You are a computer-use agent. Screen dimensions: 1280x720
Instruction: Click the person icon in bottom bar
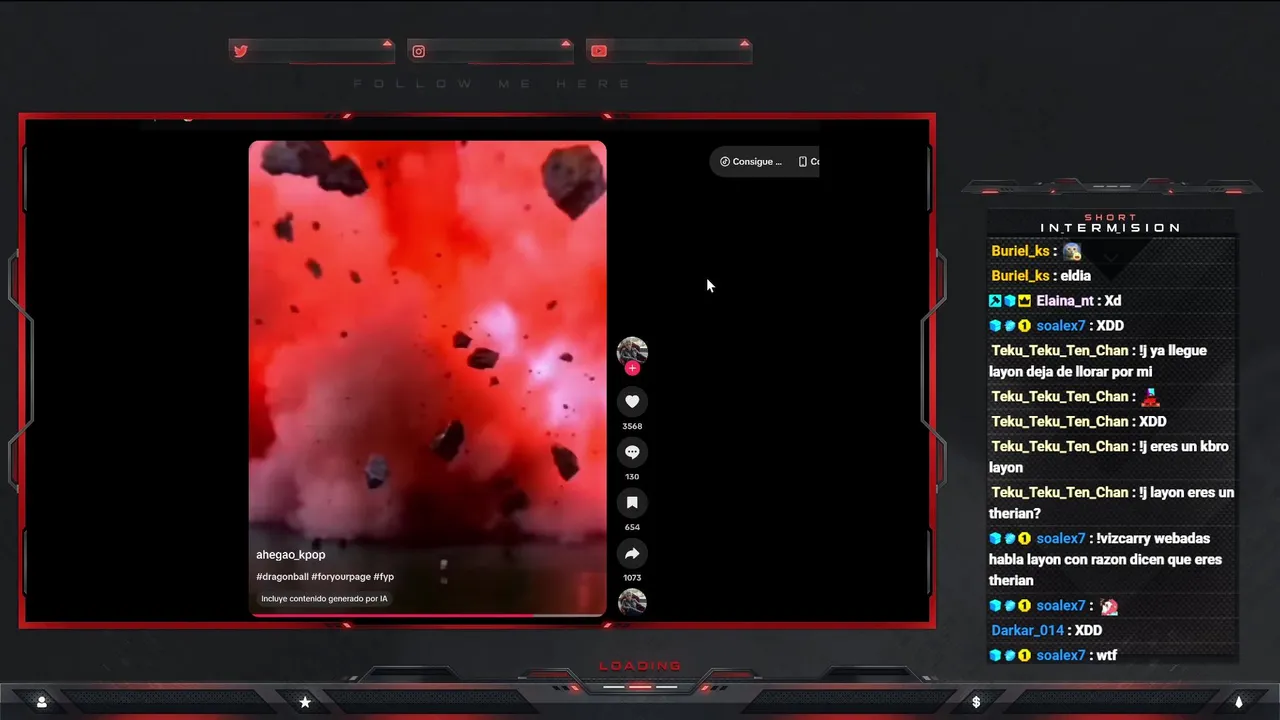42,702
